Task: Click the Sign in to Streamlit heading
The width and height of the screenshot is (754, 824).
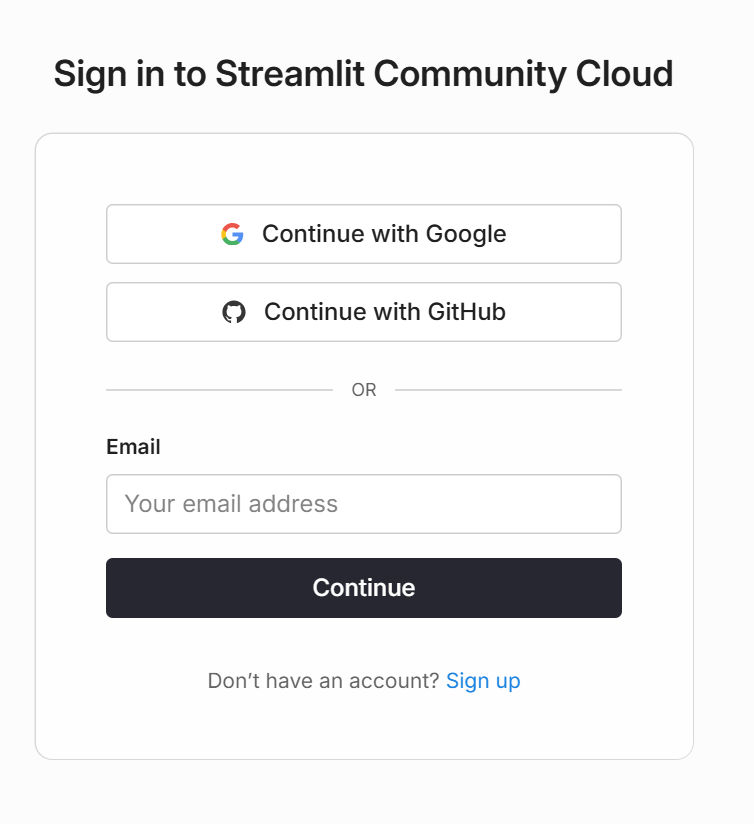Action: (x=364, y=74)
